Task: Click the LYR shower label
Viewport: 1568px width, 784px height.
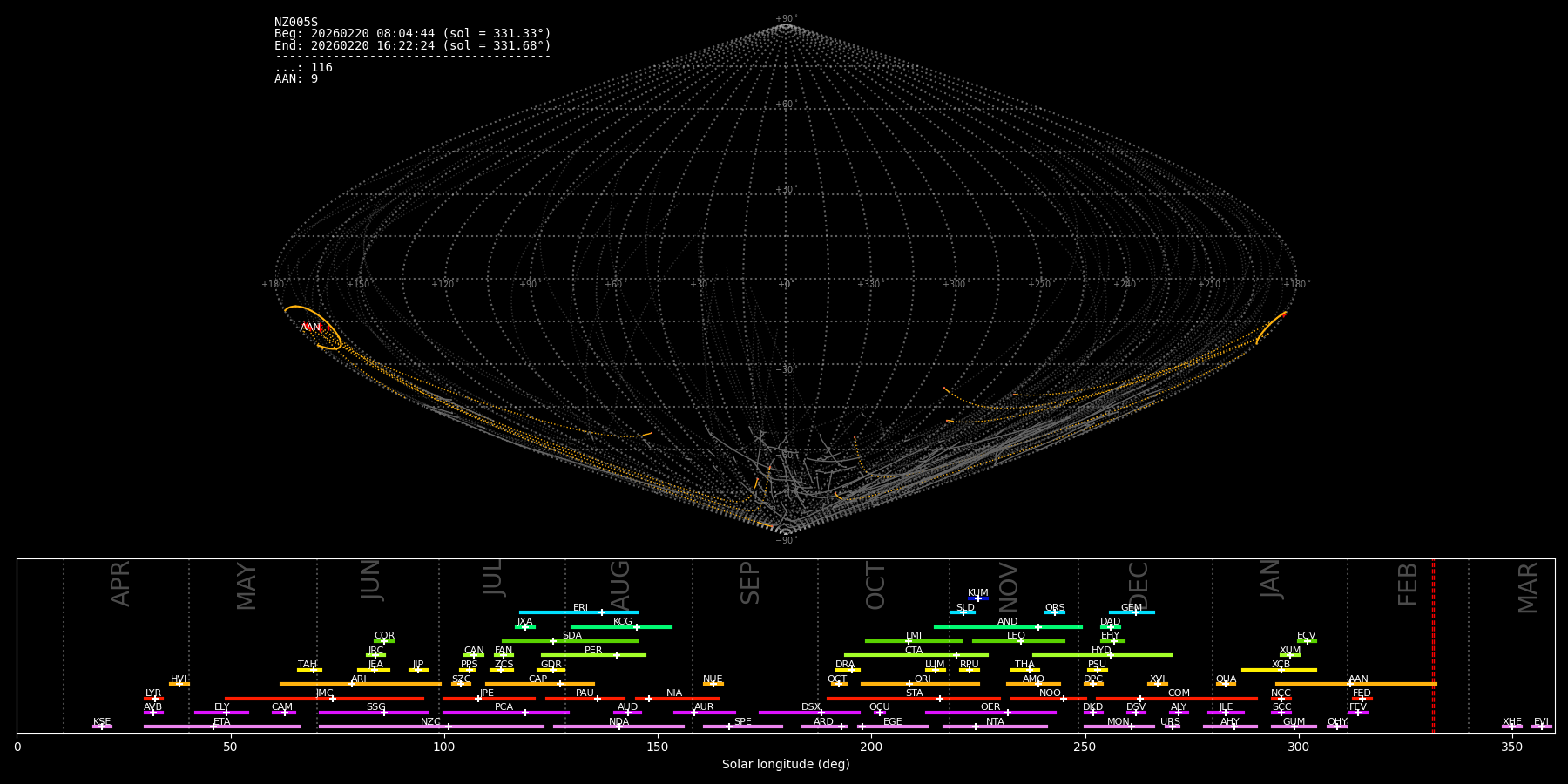Action: tap(153, 693)
